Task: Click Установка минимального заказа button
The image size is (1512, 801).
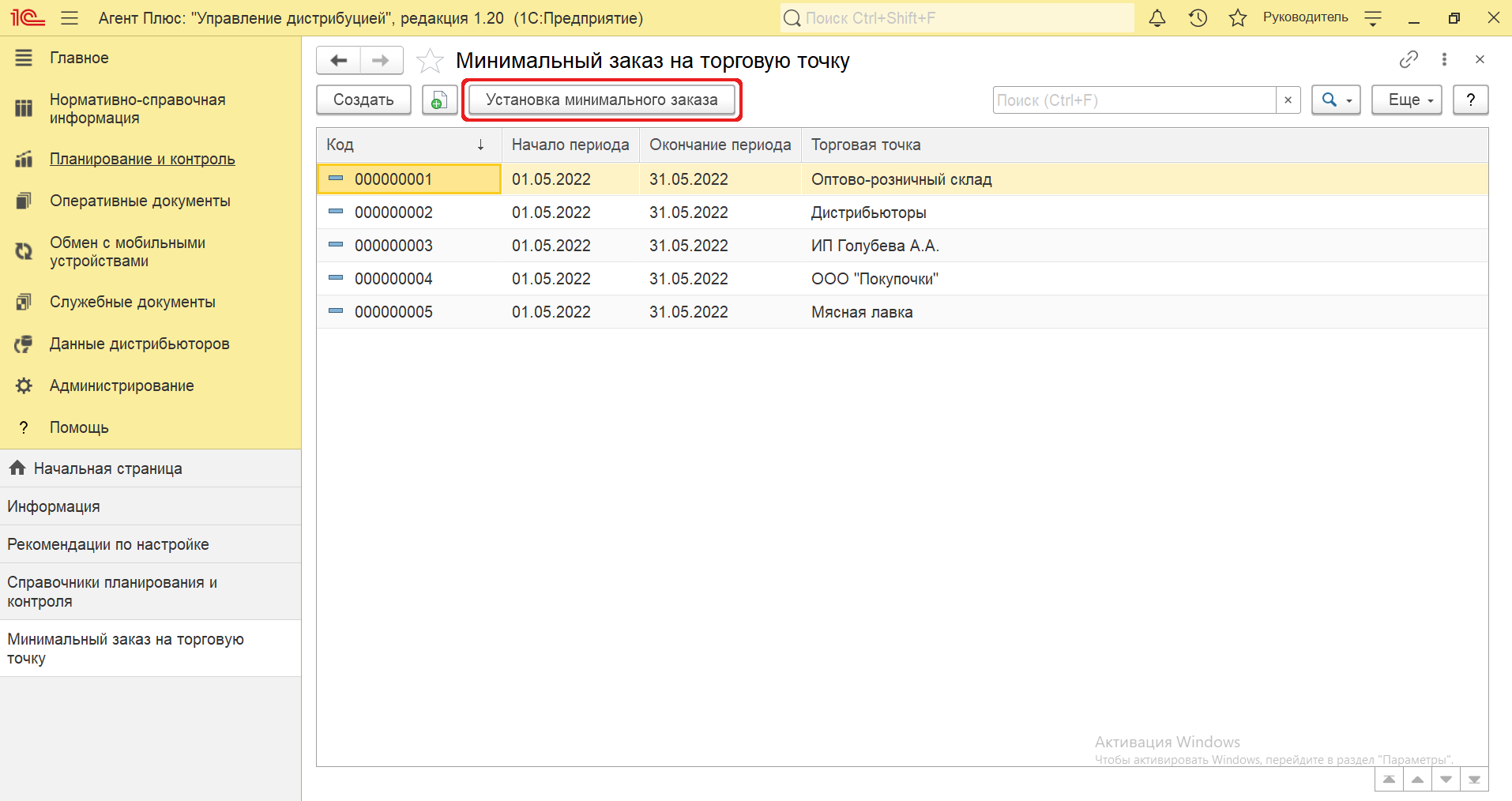Action: tap(601, 100)
